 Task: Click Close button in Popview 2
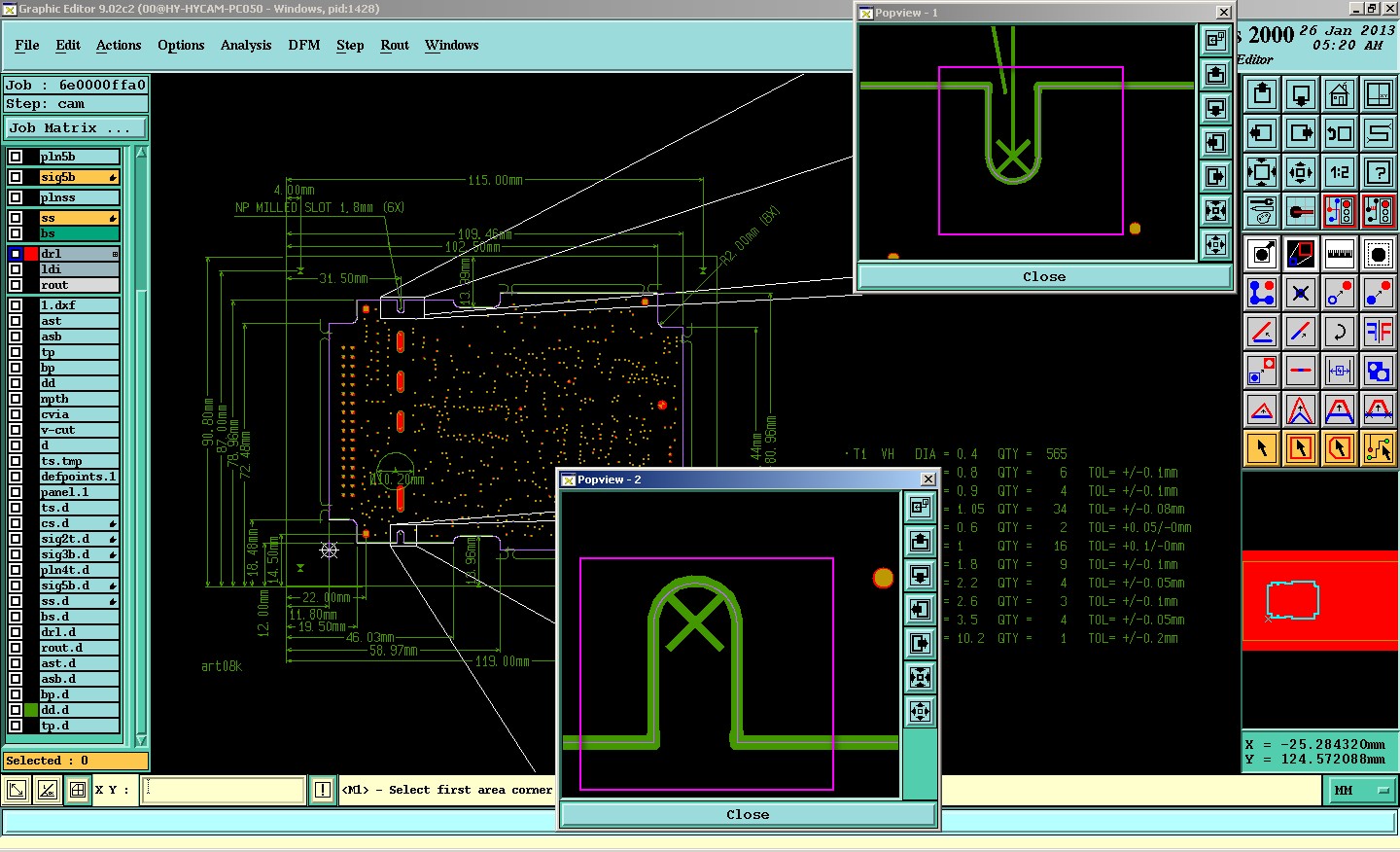point(748,814)
